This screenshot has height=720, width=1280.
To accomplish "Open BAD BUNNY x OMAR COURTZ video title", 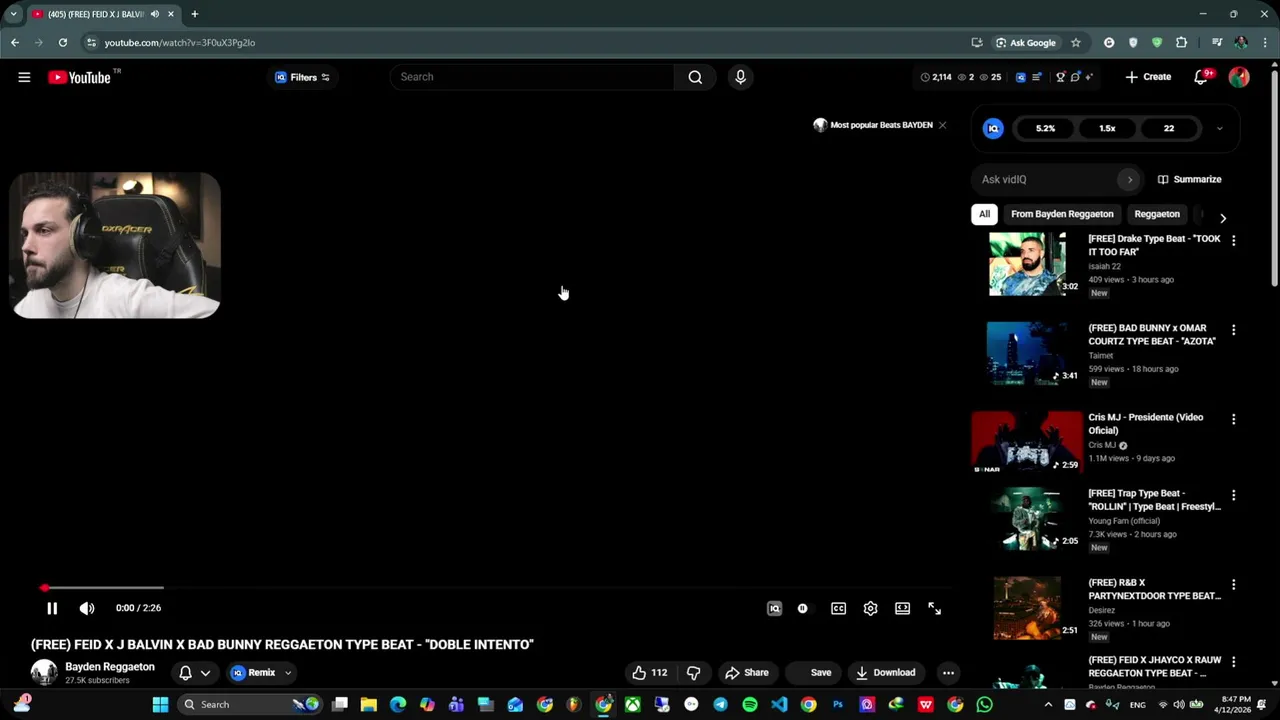I will pos(1152,334).
